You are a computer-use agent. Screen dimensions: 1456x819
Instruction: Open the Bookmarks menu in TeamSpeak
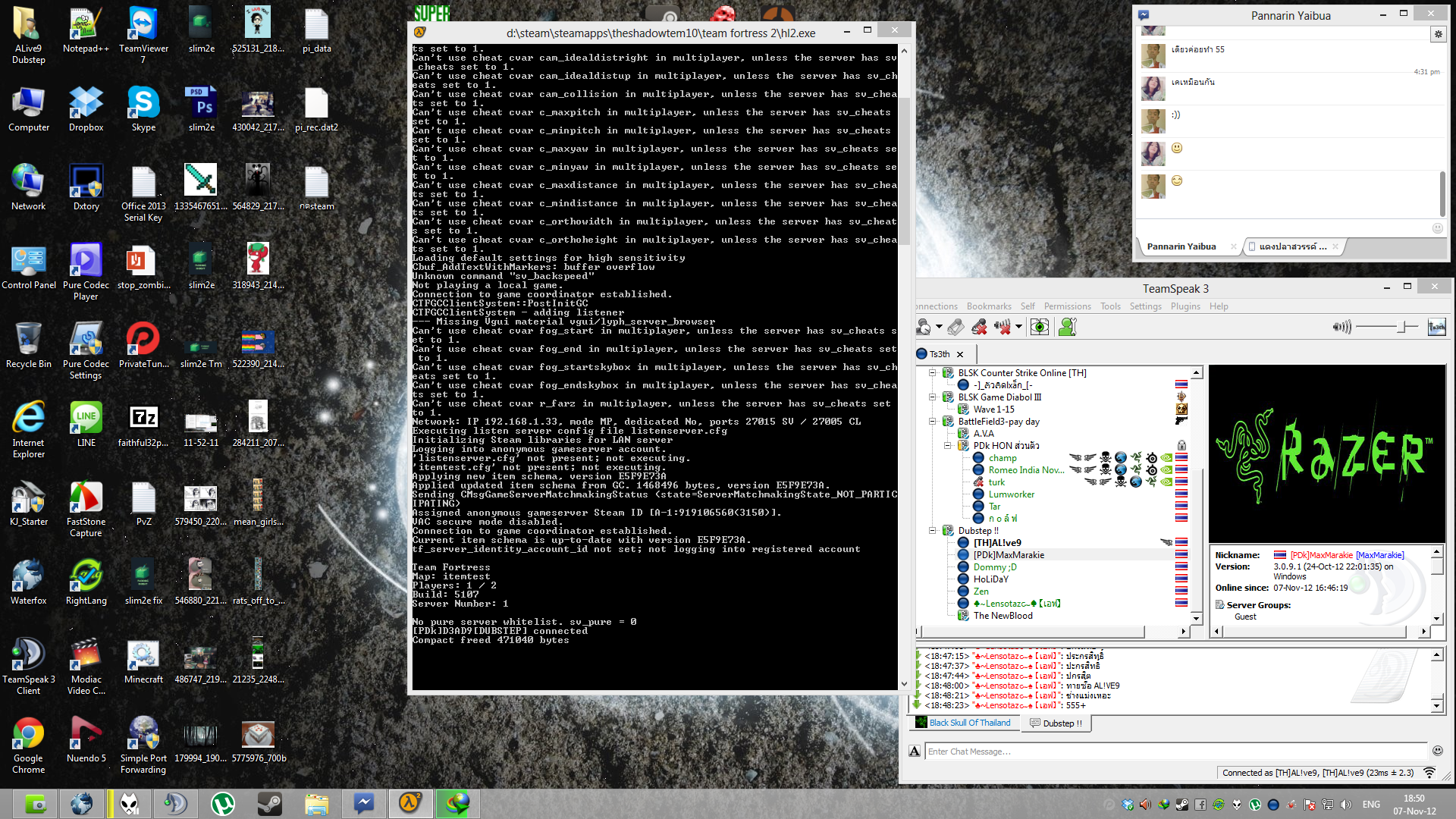pyautogui.click(x=988, y=306)
